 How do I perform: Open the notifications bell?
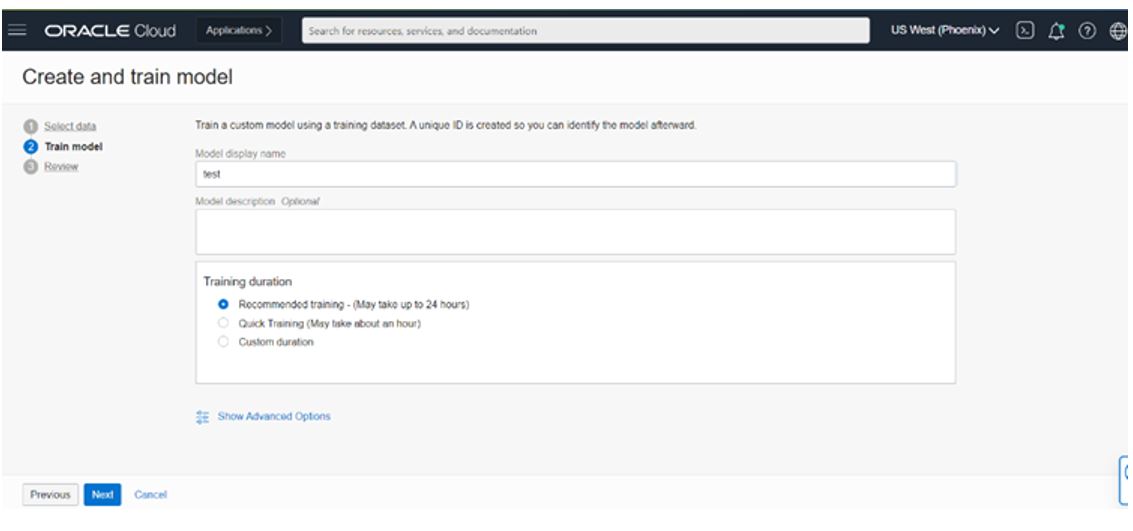1056,30
